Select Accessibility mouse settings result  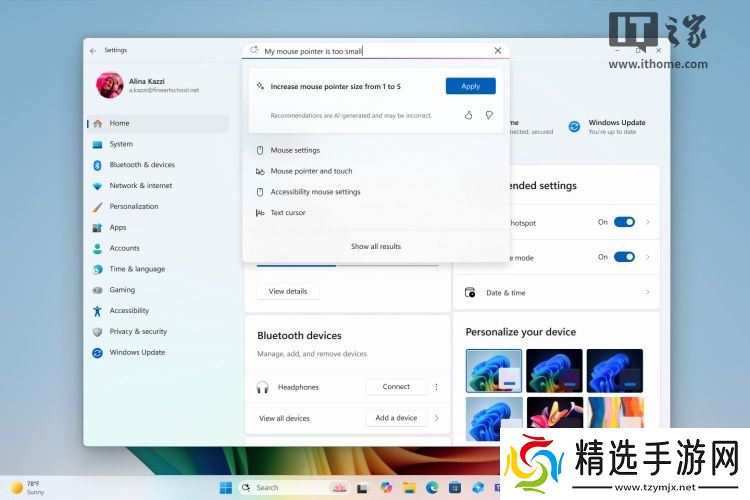click(x=315, y=192)
